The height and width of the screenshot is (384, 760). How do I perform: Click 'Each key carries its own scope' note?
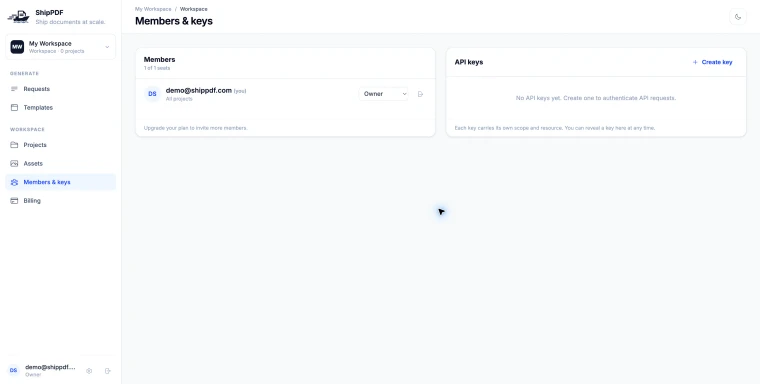555,128
